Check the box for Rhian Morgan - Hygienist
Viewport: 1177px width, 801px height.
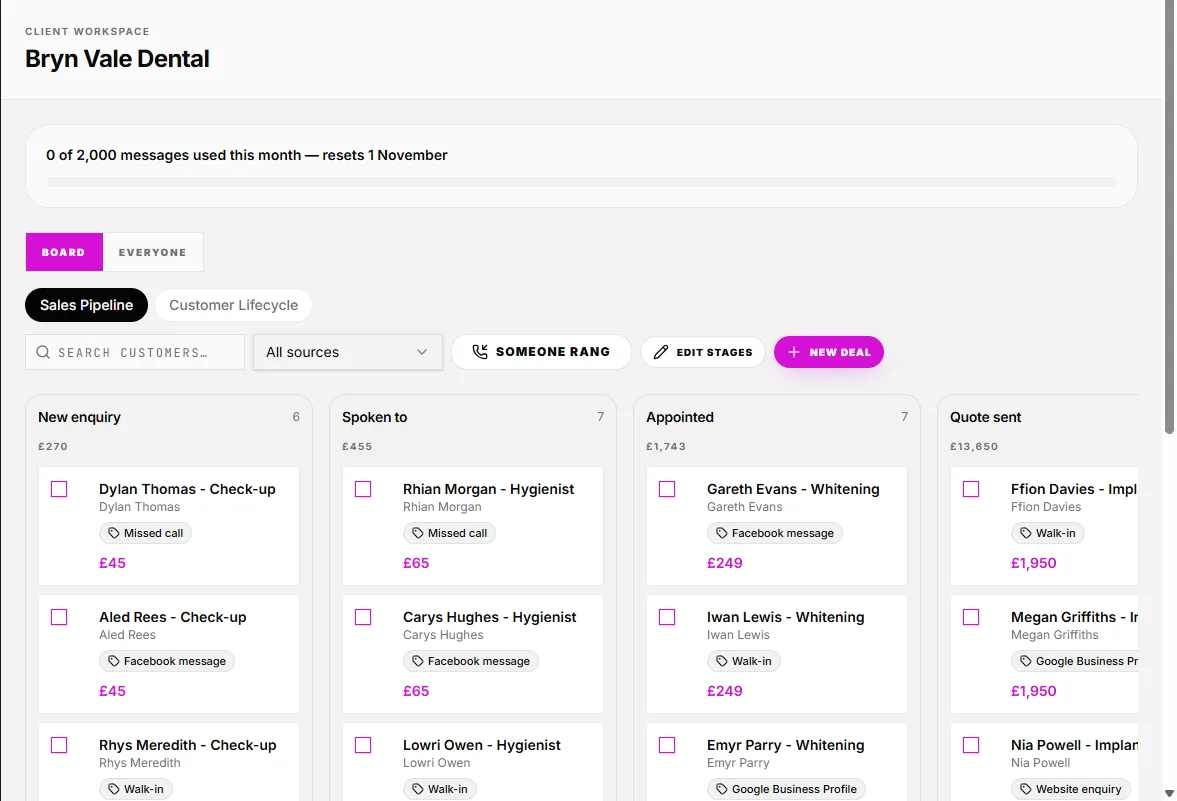pos(363,489)
